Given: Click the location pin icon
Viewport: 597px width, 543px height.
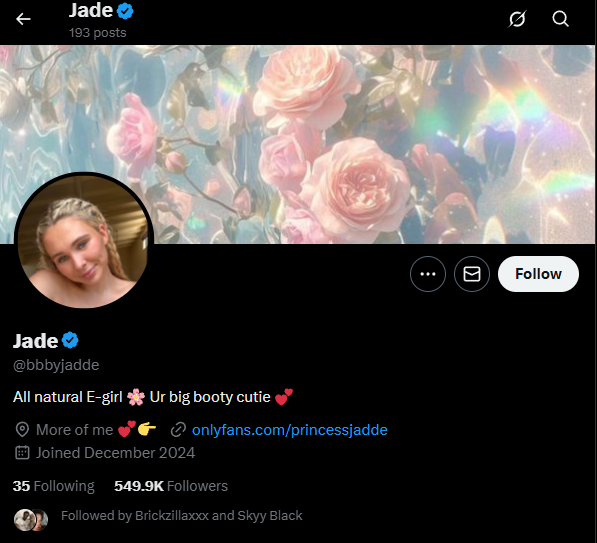Looking at the screenshot, I should coord(22,430).
